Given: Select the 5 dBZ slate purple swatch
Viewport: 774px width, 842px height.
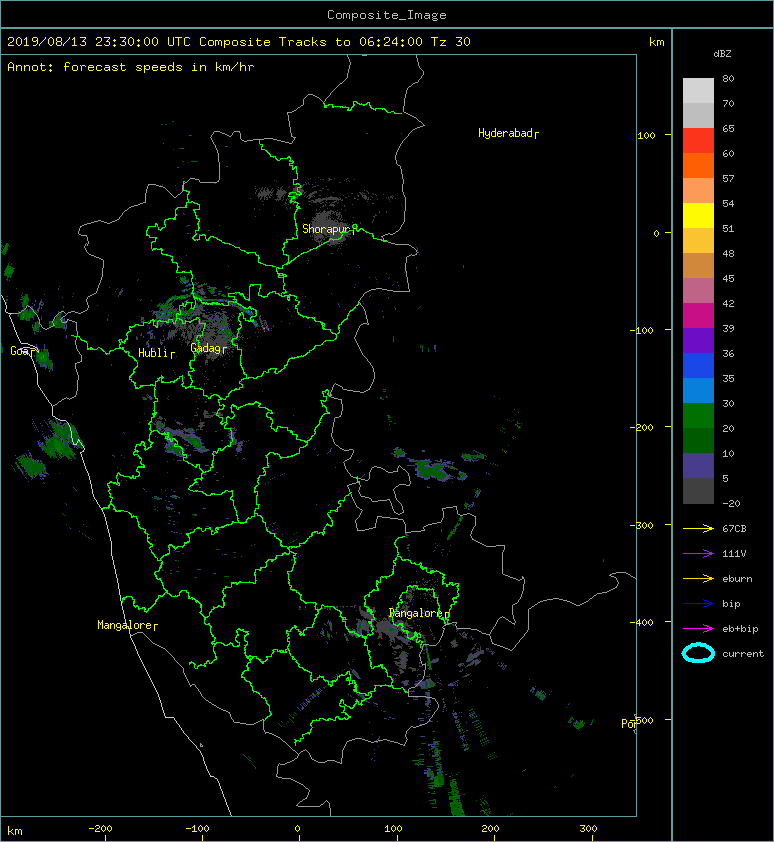Looking at the screenshot, I should [698, 465].
